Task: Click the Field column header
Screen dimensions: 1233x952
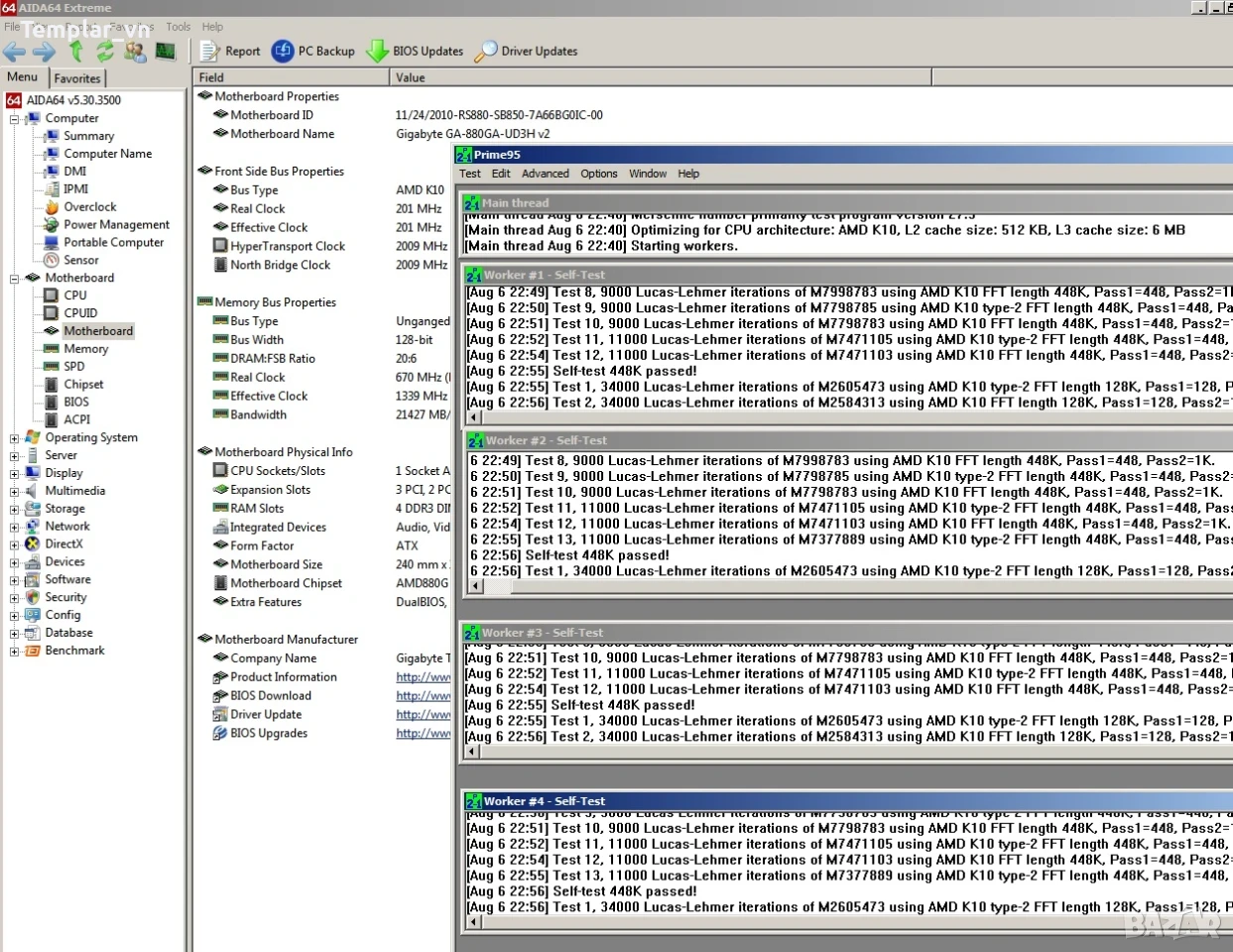Action: click(x=292, y=77)
